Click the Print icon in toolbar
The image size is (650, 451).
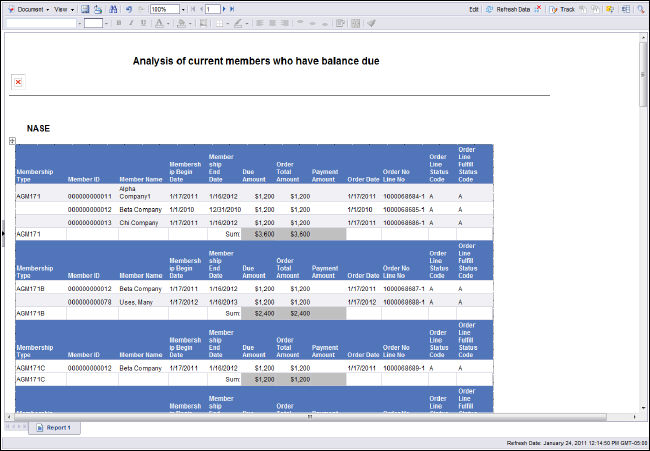(98, 8)
